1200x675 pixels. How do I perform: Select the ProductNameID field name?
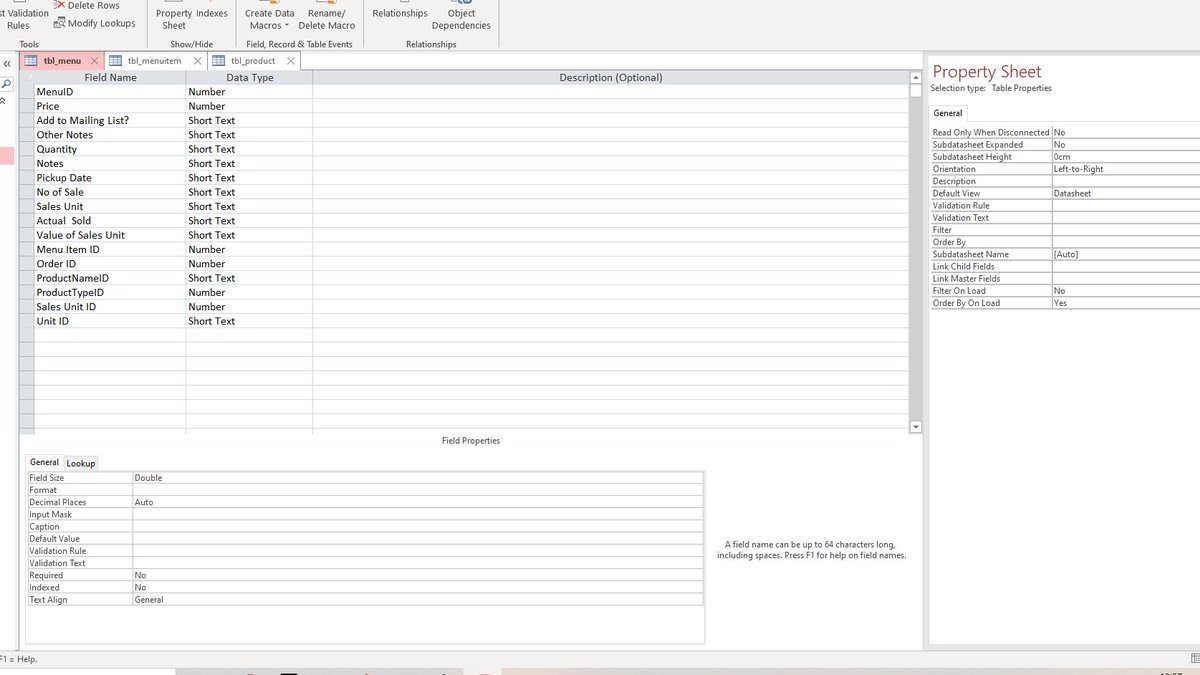point(110,278)
